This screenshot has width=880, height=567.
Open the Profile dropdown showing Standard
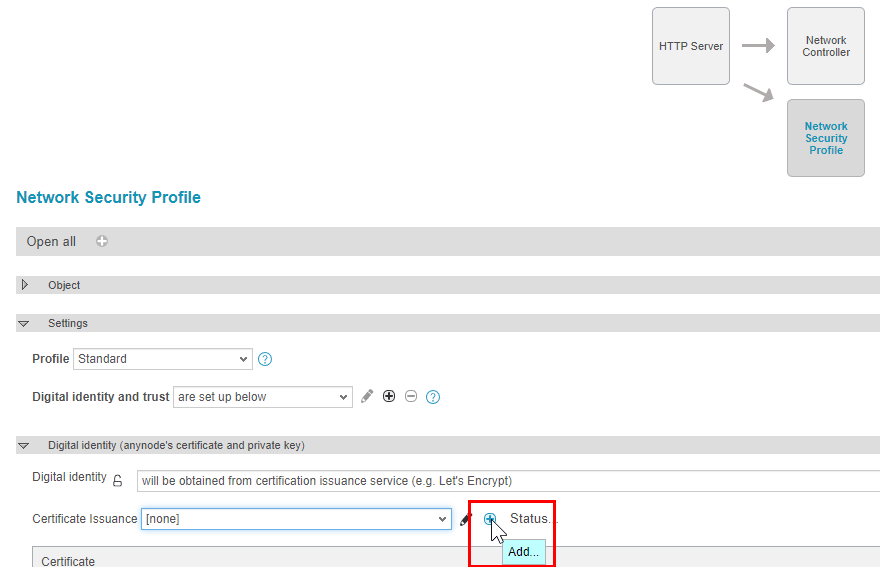click(162, 359)
